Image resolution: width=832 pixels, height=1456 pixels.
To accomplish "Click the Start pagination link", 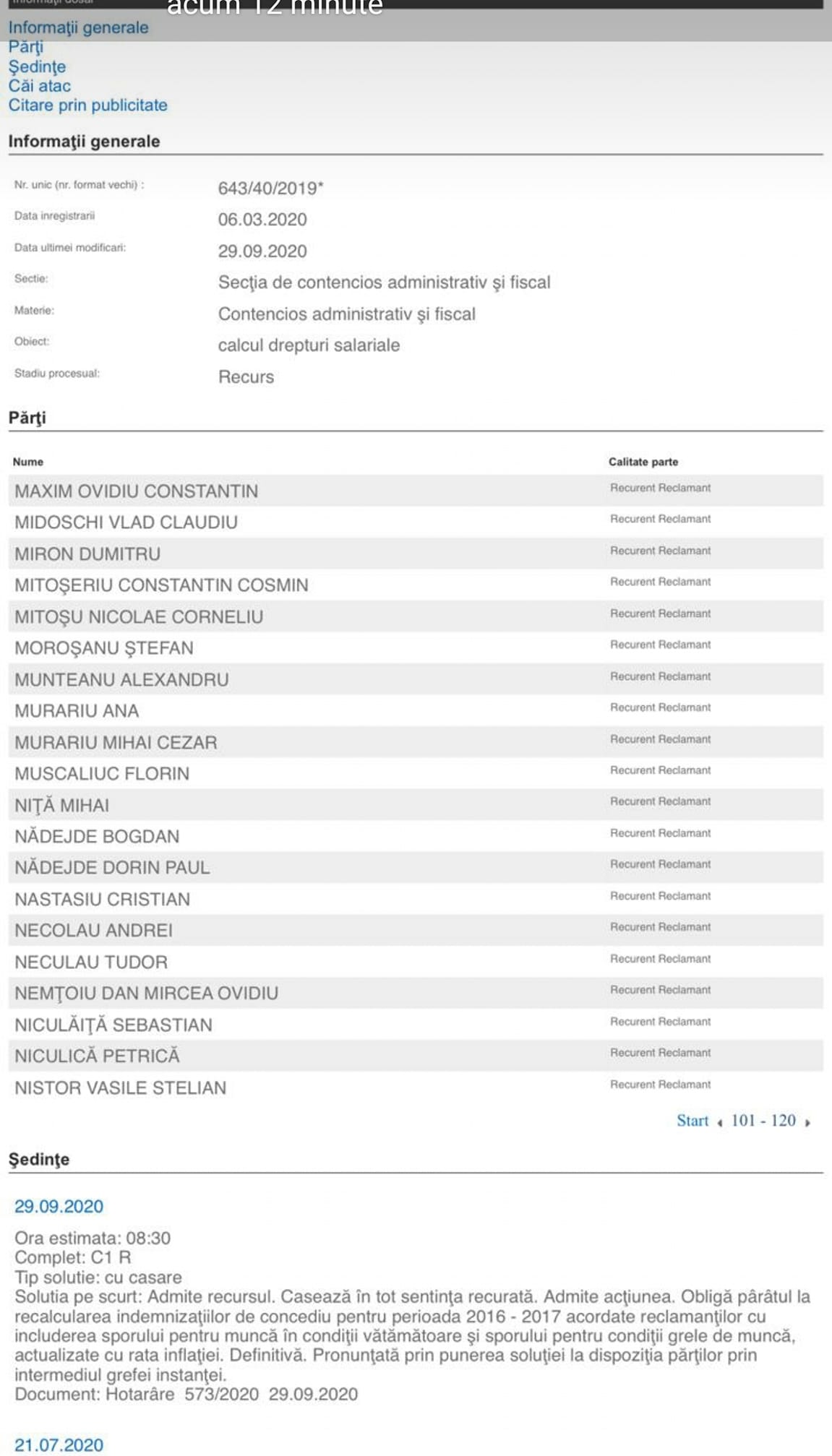I will [x=692, y=1121].
